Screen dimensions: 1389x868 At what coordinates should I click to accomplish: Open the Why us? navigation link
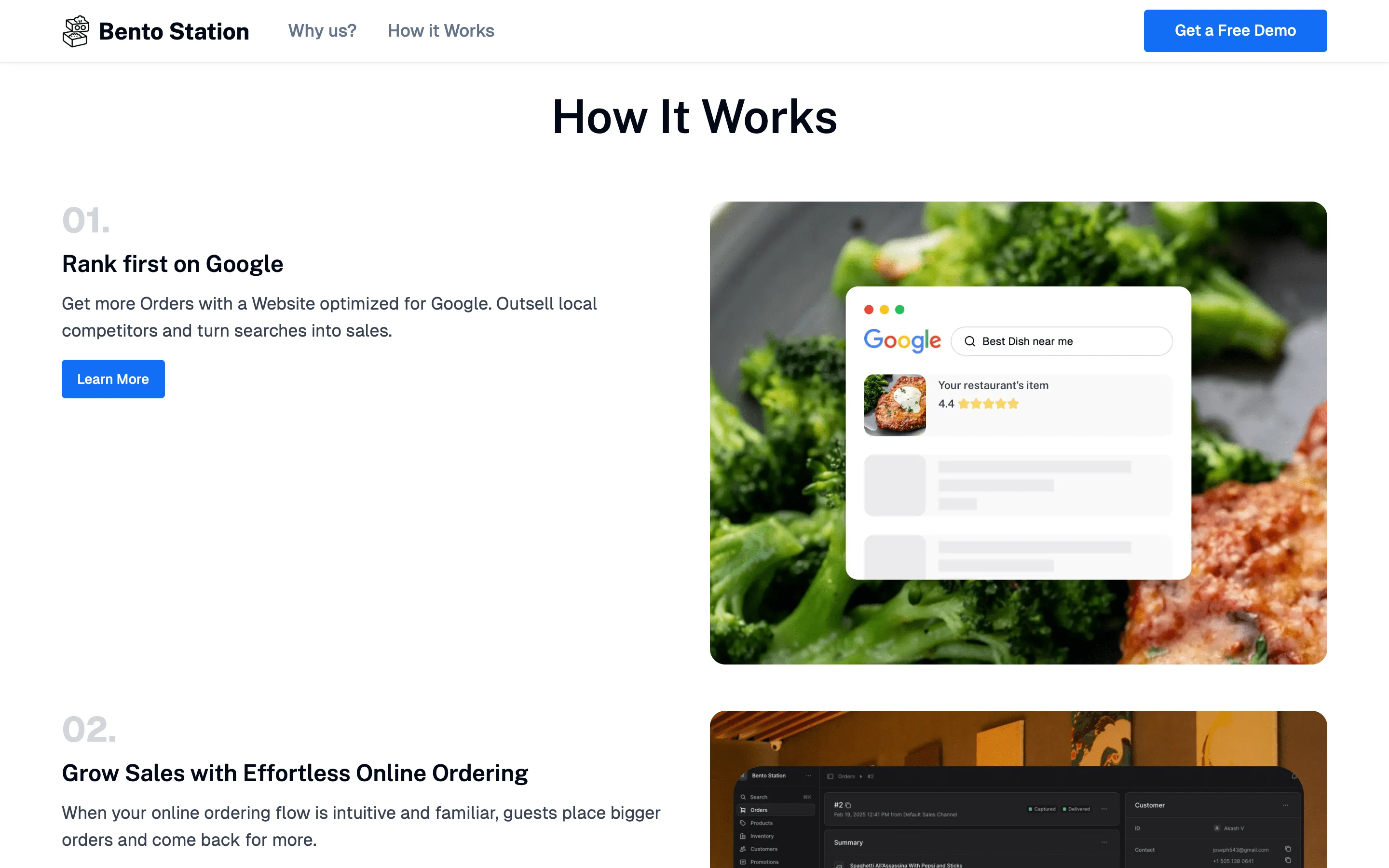322,30
